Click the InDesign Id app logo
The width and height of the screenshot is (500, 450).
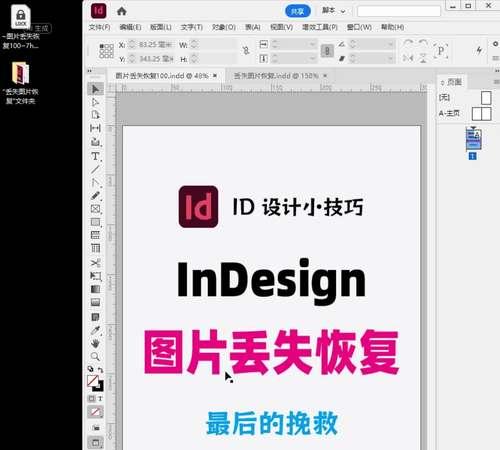99,11
